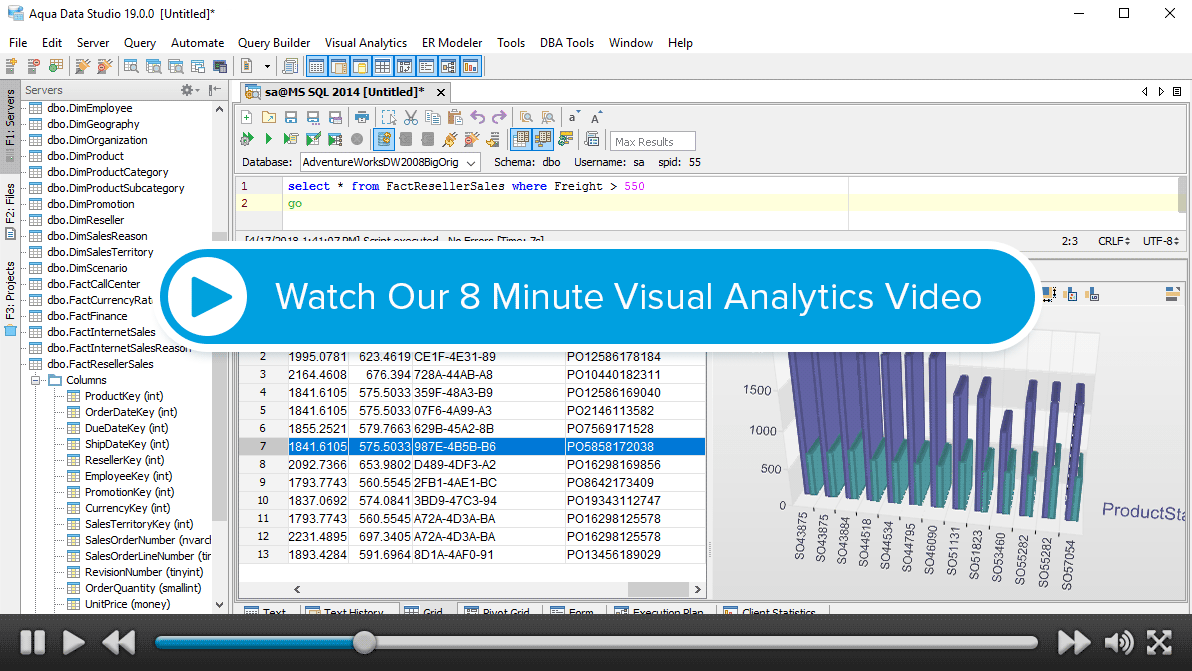This screenshot has width=1192, height=671.
Task: Switch to the F2: Files side tab
Action: tap(10, 210)
